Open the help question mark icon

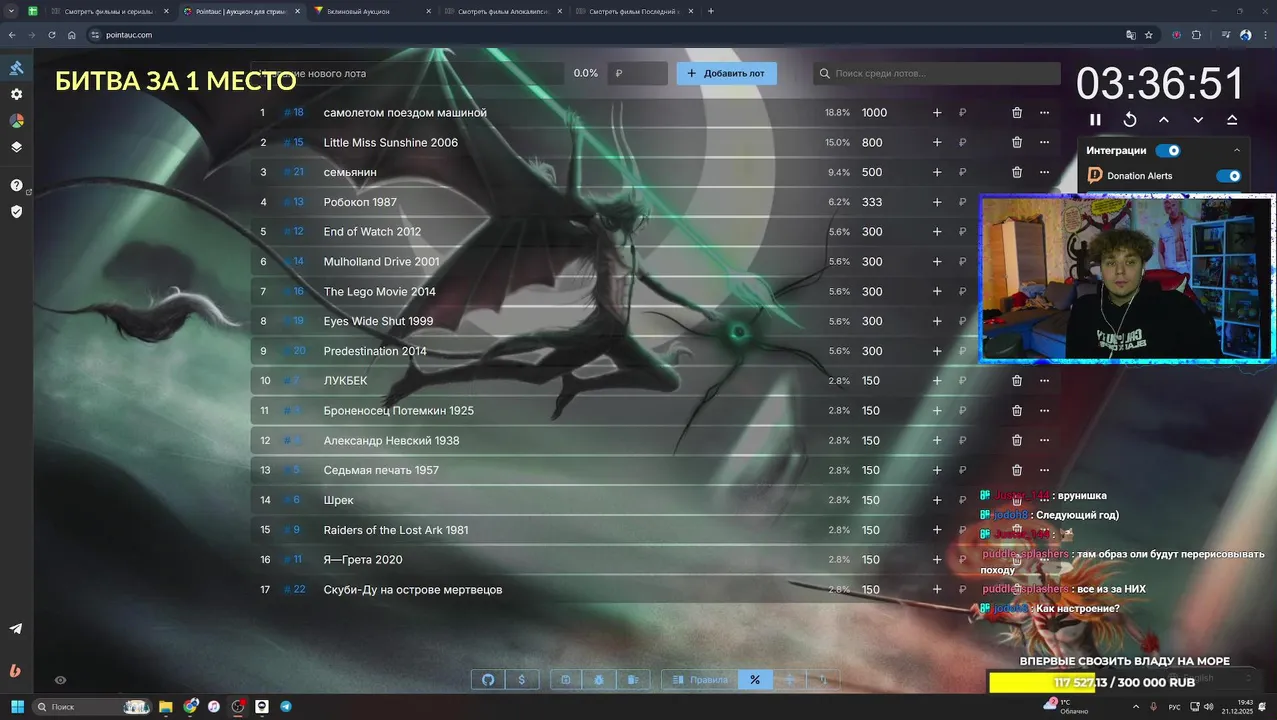pyautogui.click(x=16, y=185)
